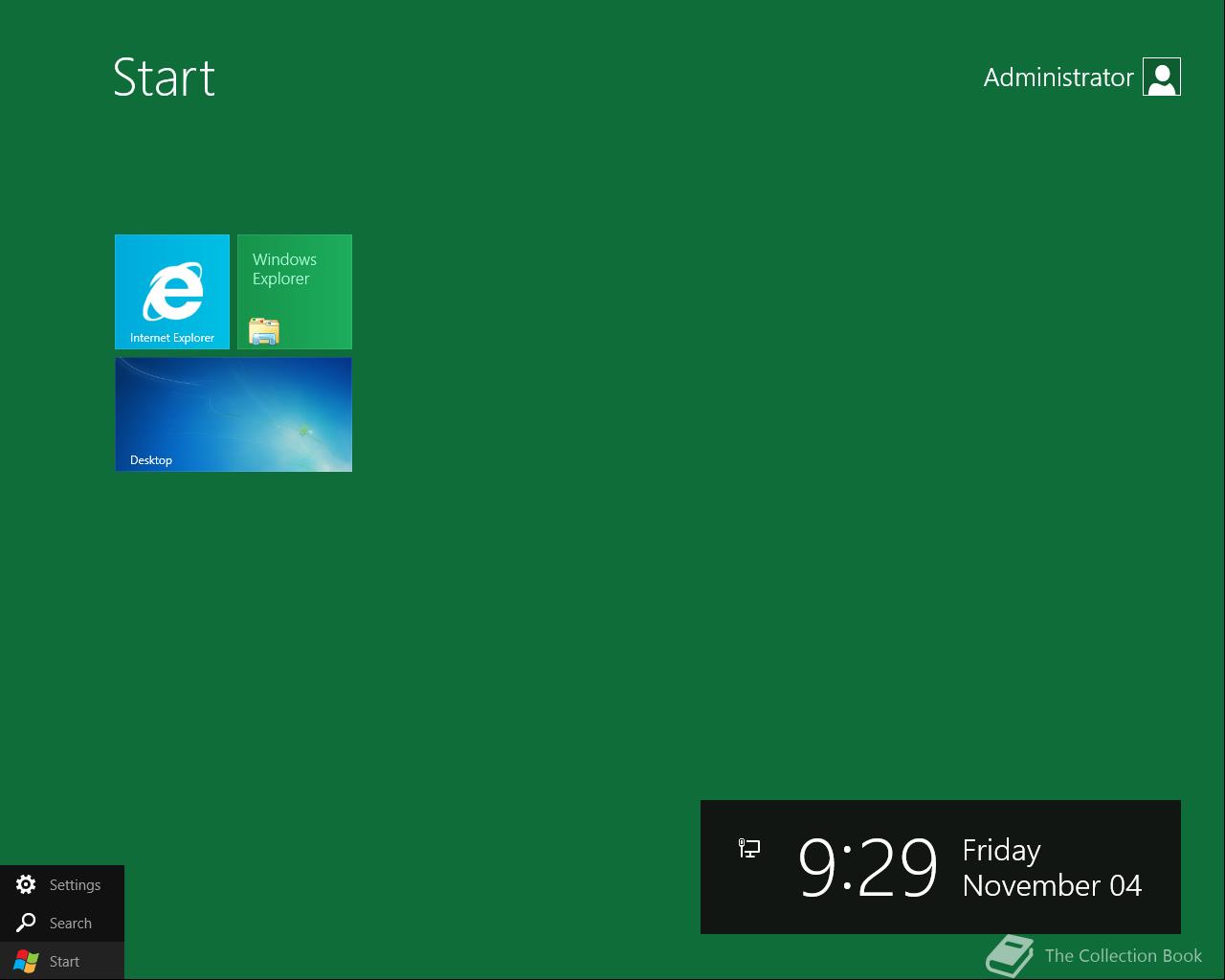Click the network status icon beside the clock
The width and height of the screenshot is (1225, 980).
pos(749,848)
